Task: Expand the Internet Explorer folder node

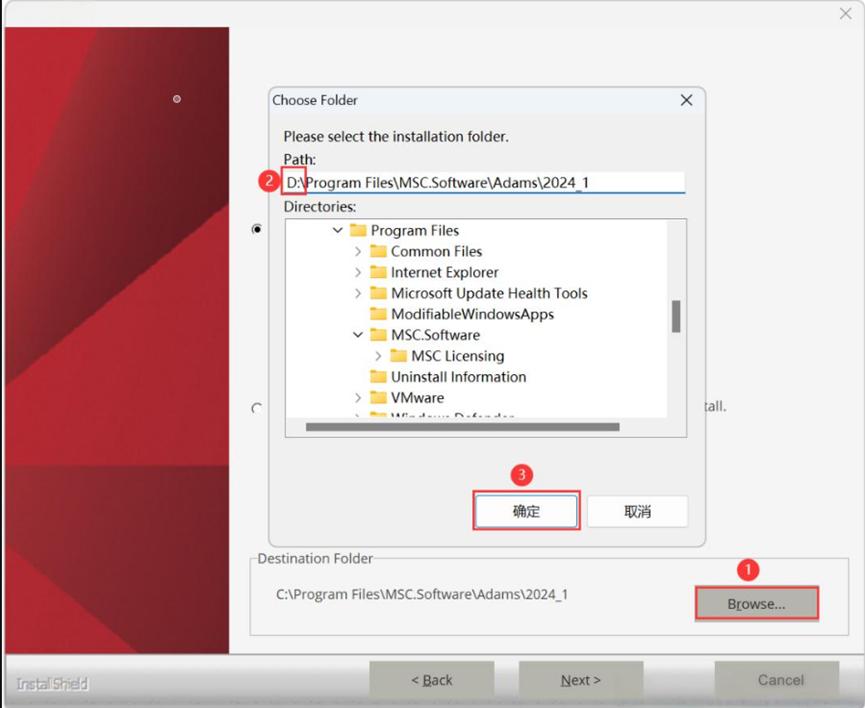Action: [x=358, y=273]
